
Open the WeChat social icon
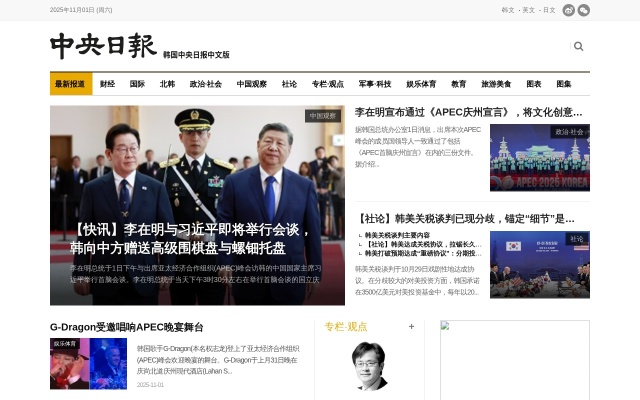click(584, 10)
